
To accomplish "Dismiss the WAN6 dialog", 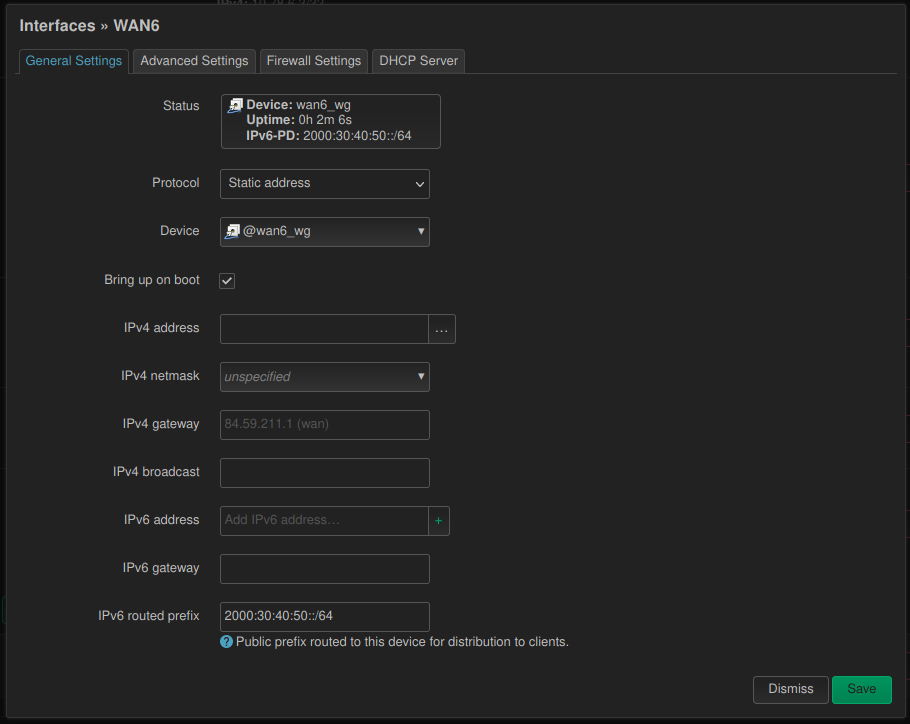I will point(790,689).
